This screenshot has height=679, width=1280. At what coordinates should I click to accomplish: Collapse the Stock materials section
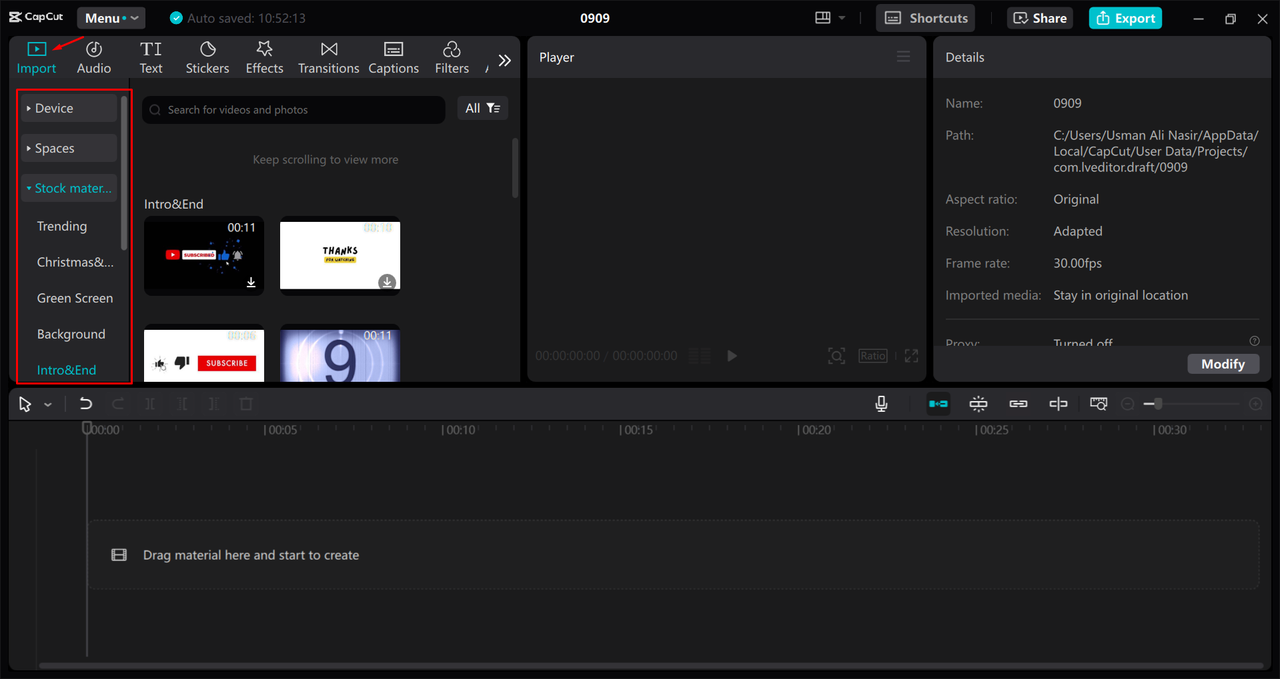[69, 188]
